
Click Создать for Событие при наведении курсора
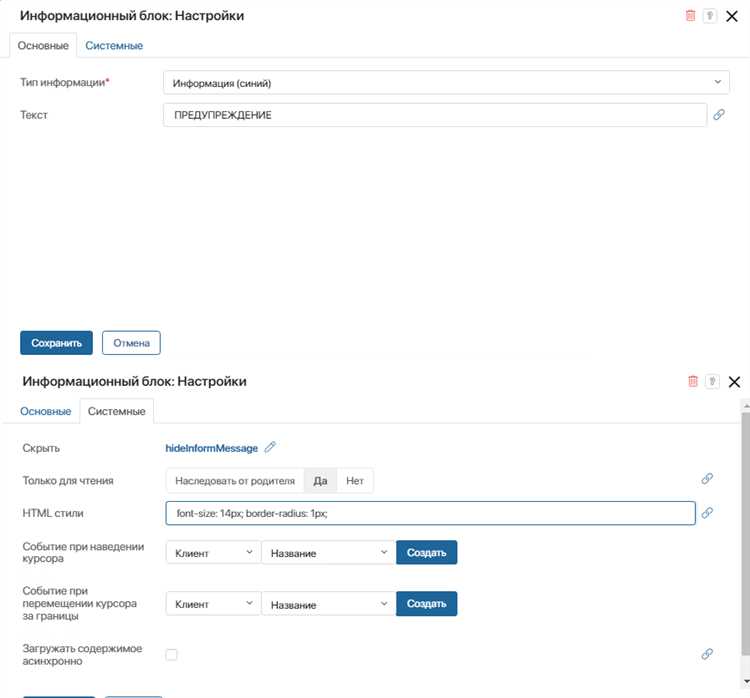[427, 553]
